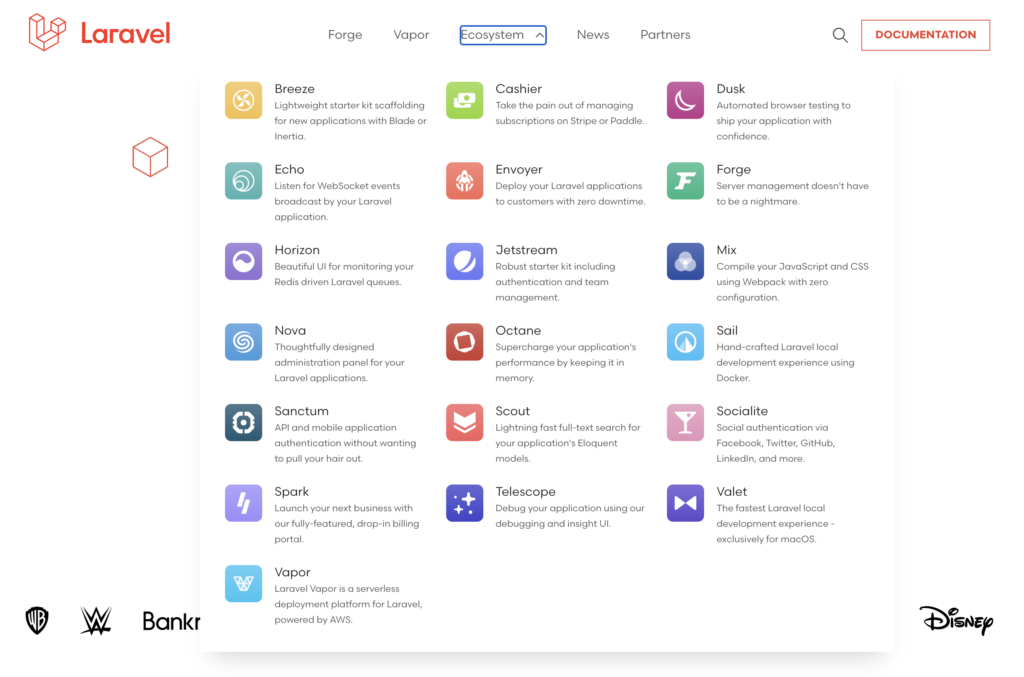Select the Breeze starter kit icon
Viewport: 1024px width, 677px height.
[243, 100]
